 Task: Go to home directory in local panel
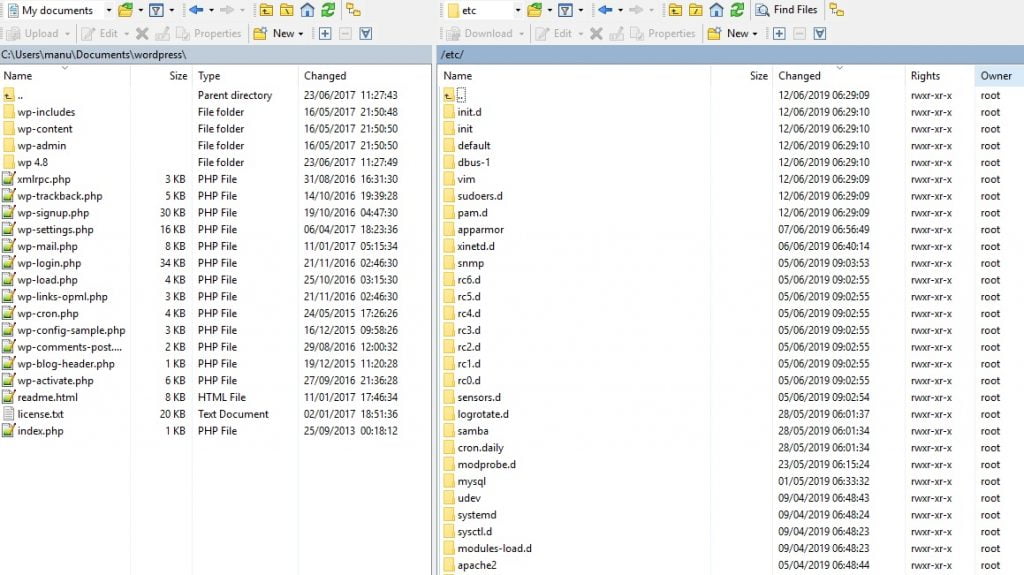[308, 10]
